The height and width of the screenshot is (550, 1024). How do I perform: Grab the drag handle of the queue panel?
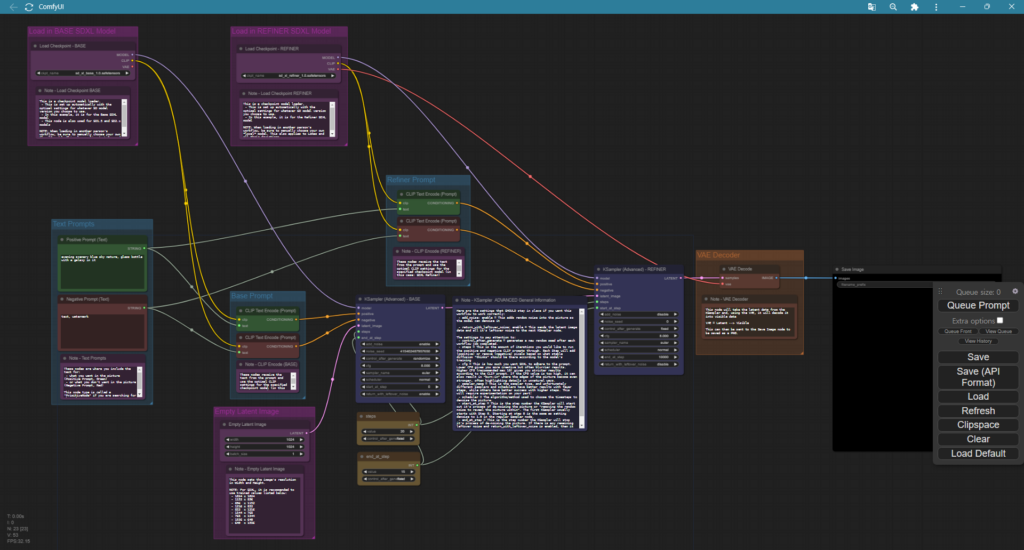pyautogui.click(x=940, y=291)
